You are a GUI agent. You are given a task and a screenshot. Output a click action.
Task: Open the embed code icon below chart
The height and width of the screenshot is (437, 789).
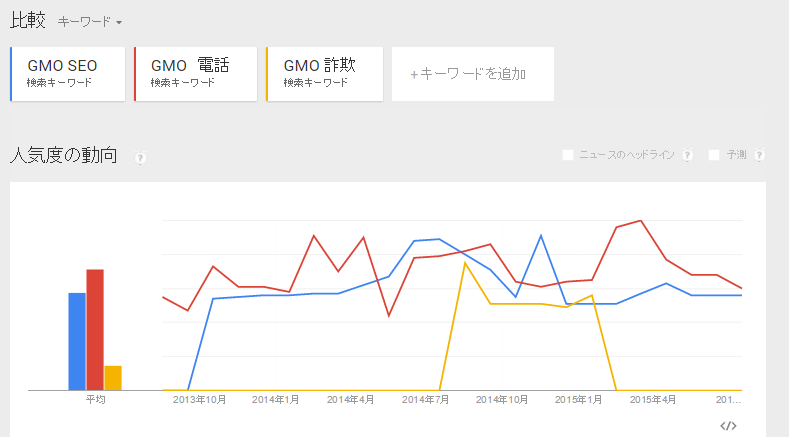click(728, 426)
